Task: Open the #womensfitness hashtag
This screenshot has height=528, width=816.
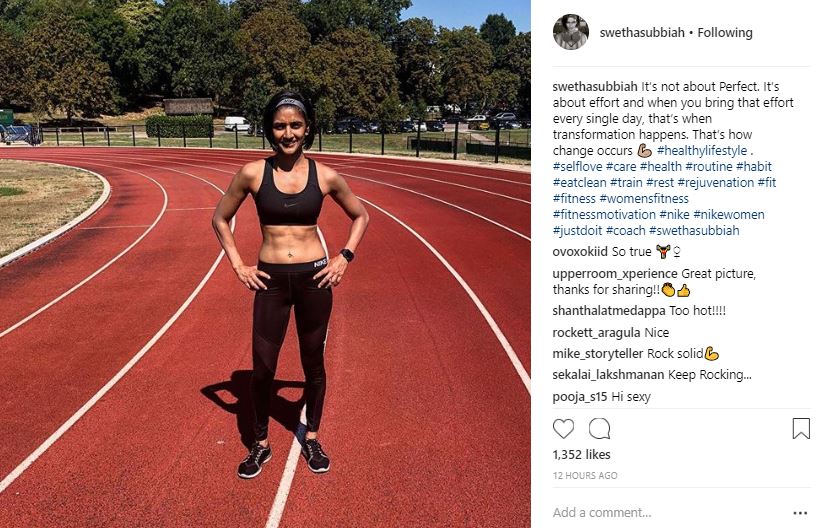Action: tap(644, 199)
